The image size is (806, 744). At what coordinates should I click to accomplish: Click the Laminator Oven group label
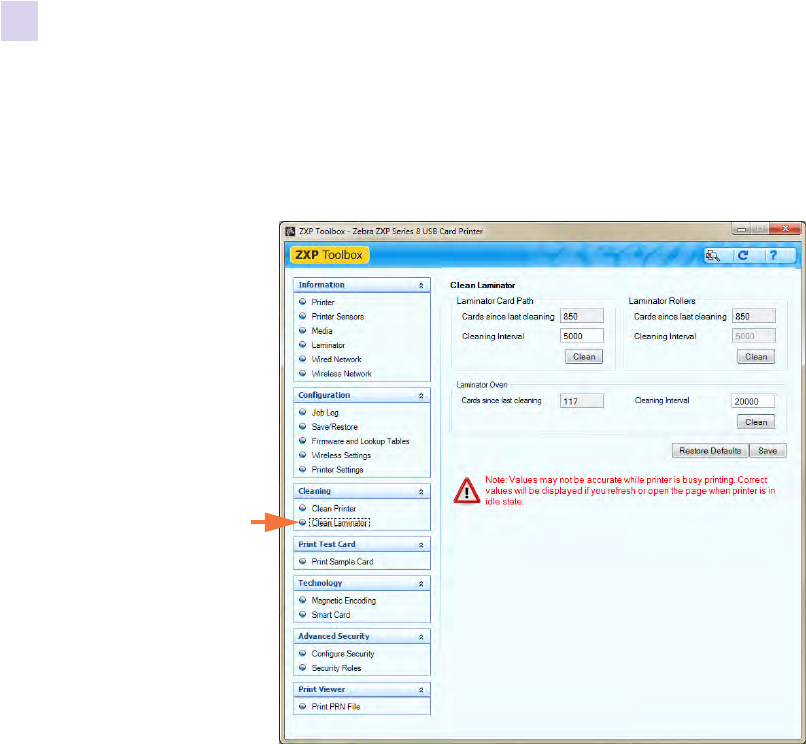pos(482,385)
